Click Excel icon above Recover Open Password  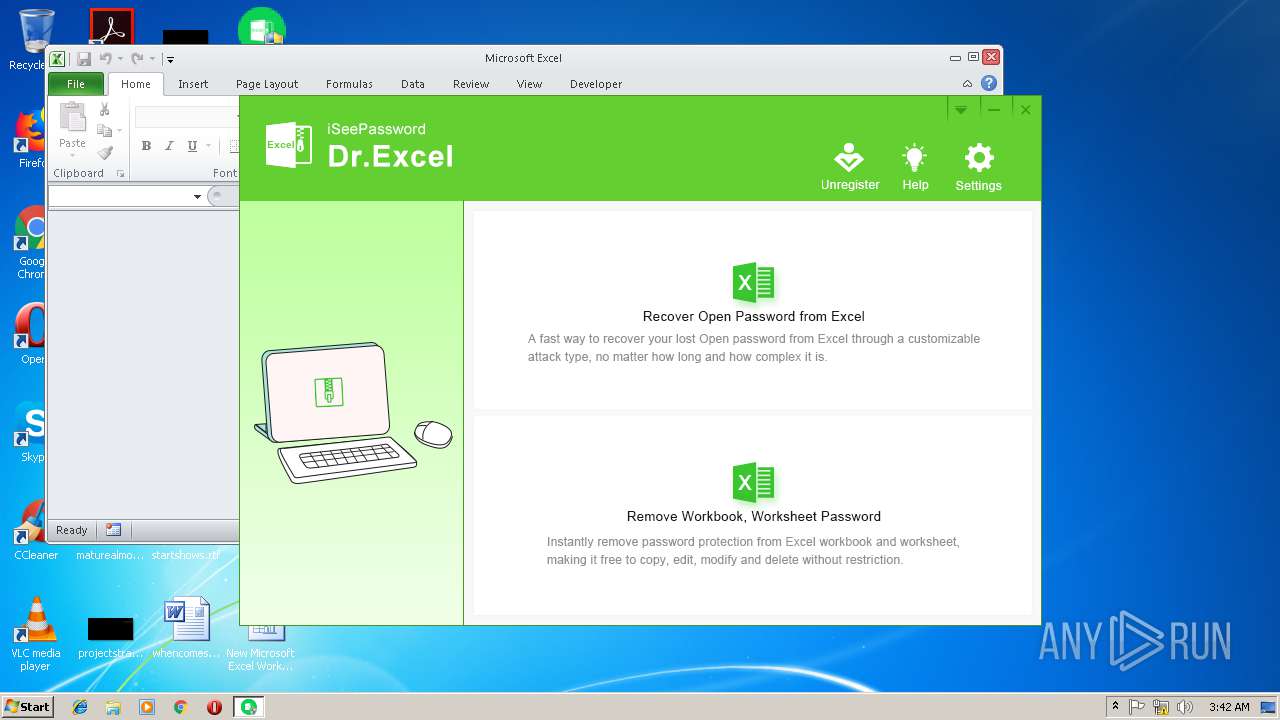pos(754,283)
